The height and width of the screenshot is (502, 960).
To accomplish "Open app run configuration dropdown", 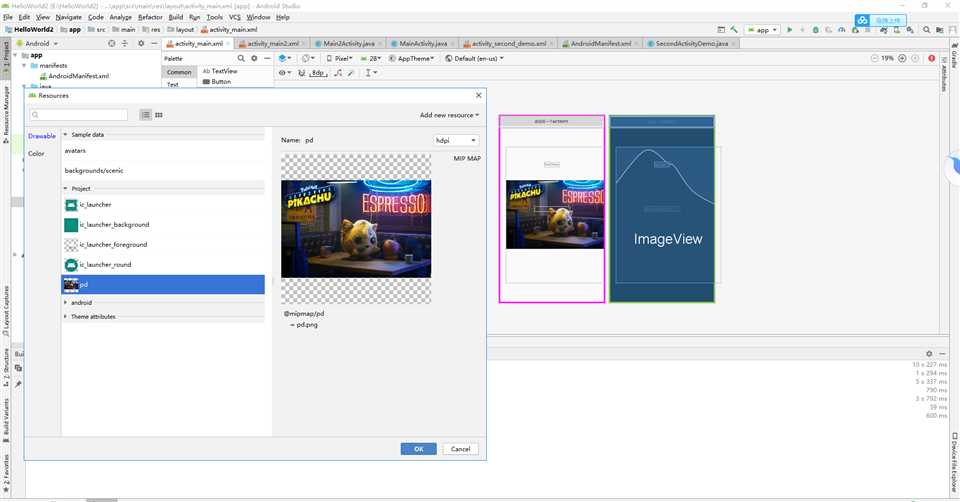I will point(762,29).
